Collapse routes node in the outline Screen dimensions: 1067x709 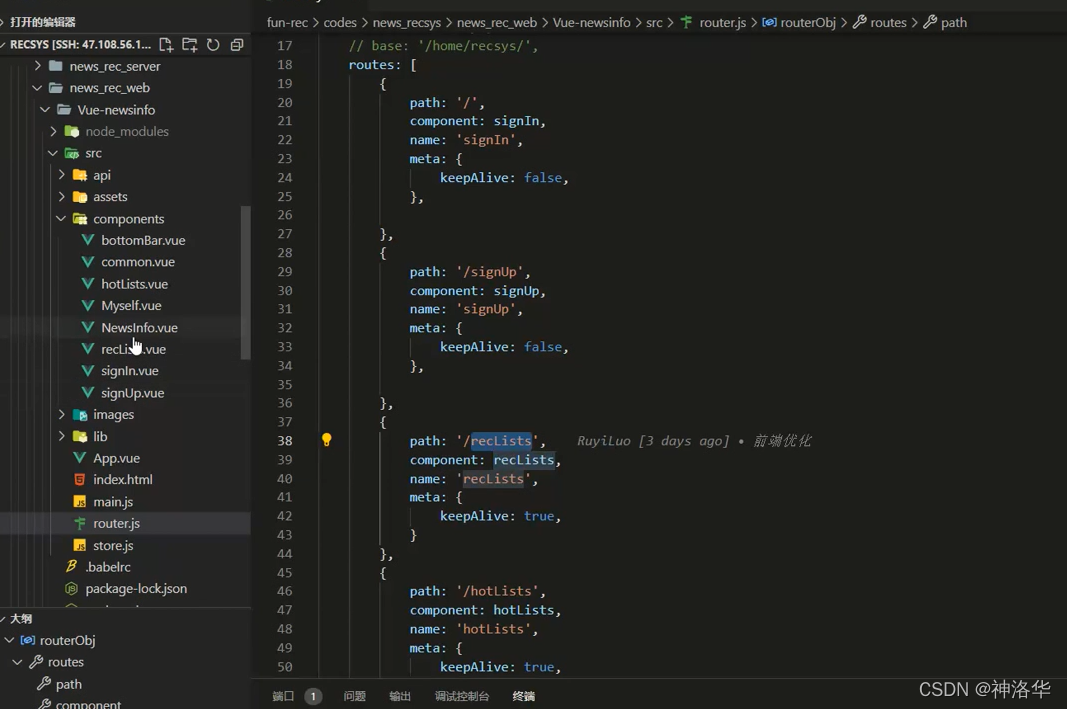click(18, 662)
